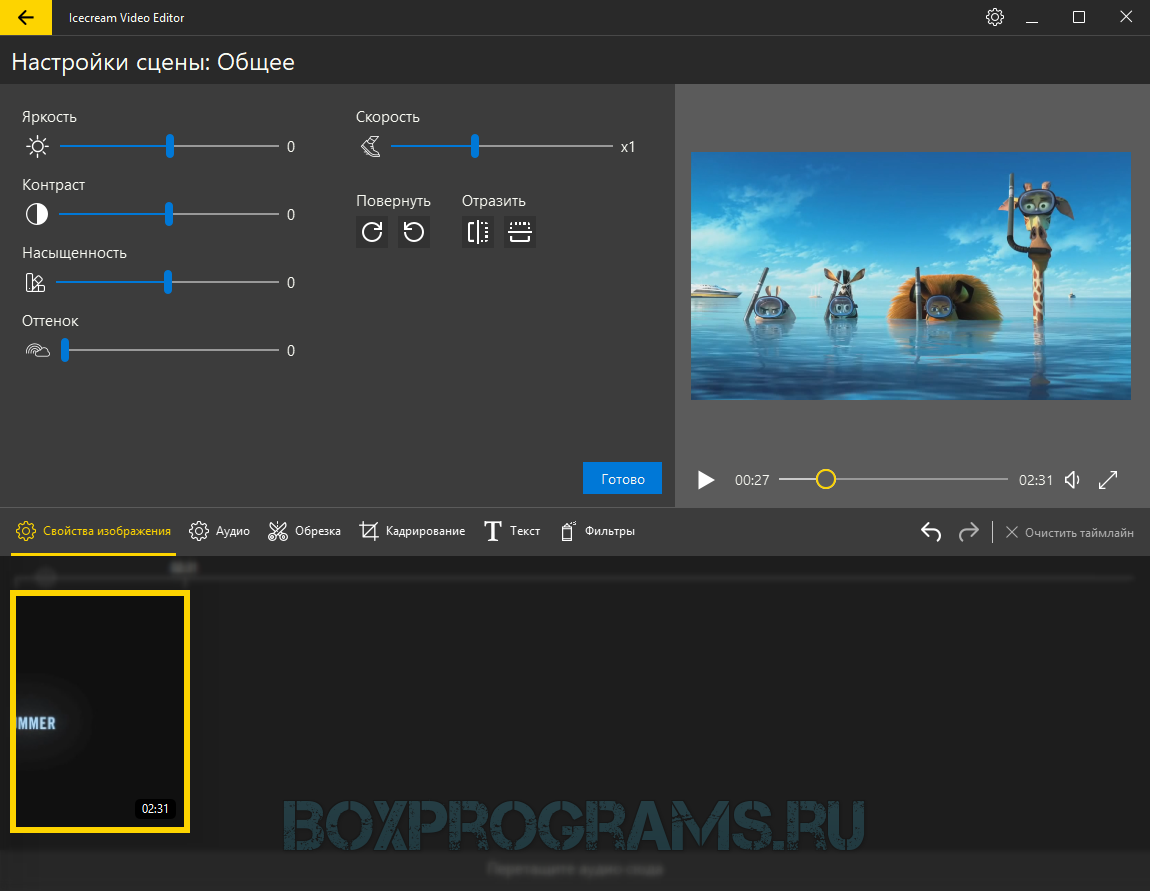Viewport: 1150px width, 891px height.
Task: Click the Отразить label
Action: pos(494,201)
